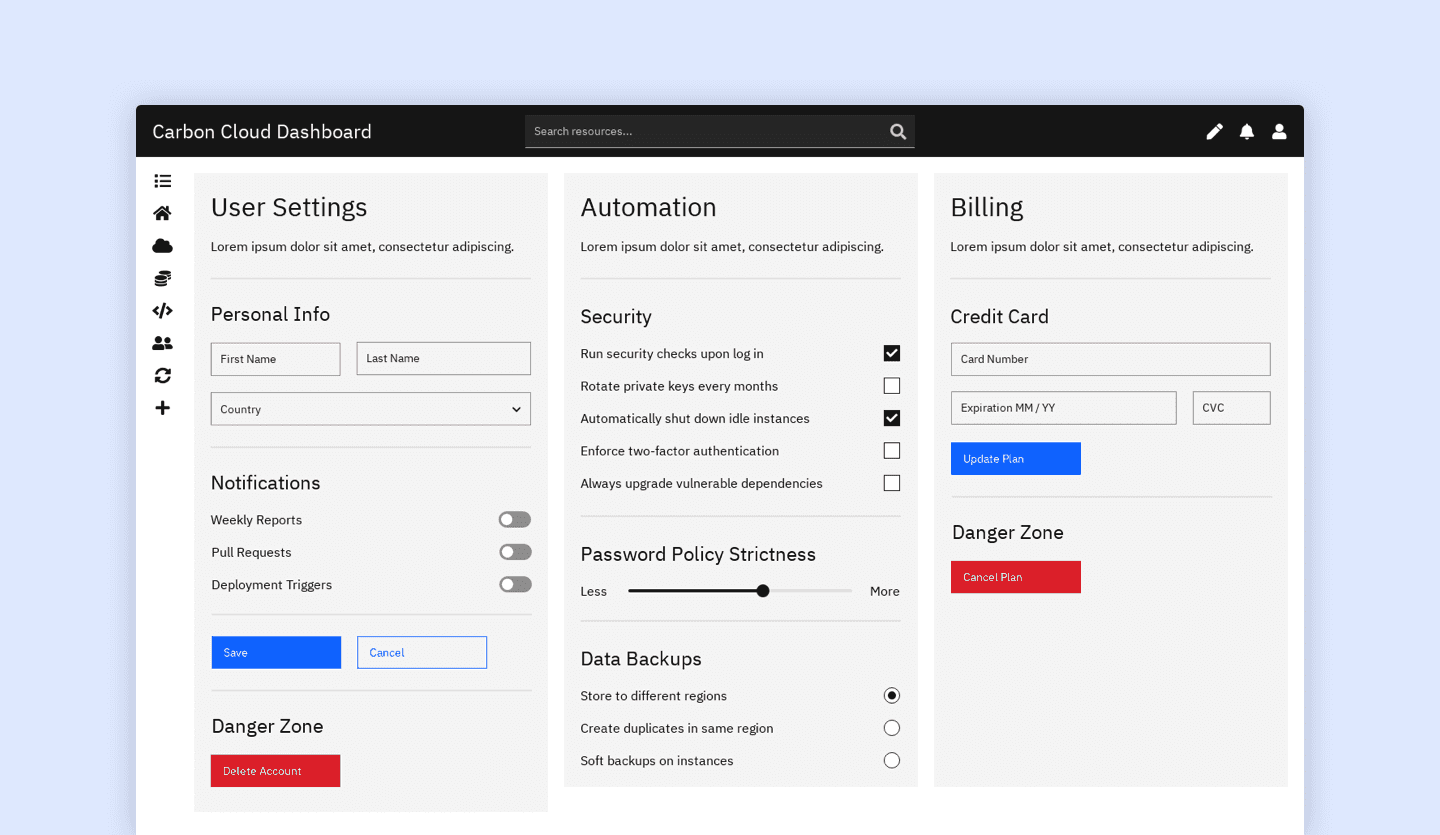
Task: Open the database coins sidebar icon
Action: point(162,278)
